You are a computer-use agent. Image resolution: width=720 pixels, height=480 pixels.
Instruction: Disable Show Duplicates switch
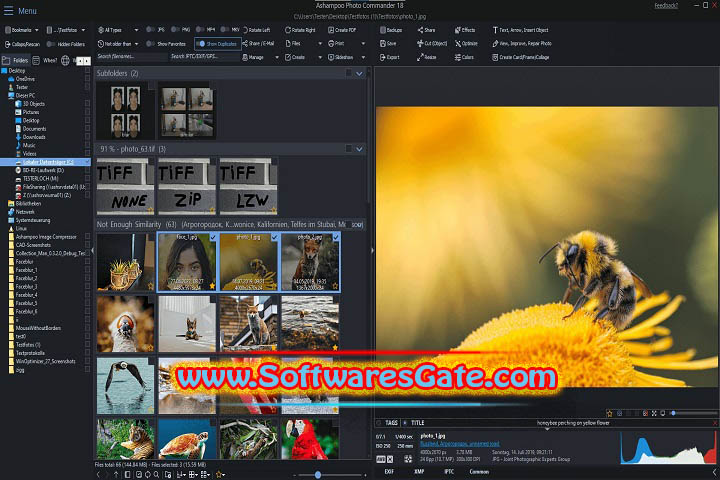point(200,44)
